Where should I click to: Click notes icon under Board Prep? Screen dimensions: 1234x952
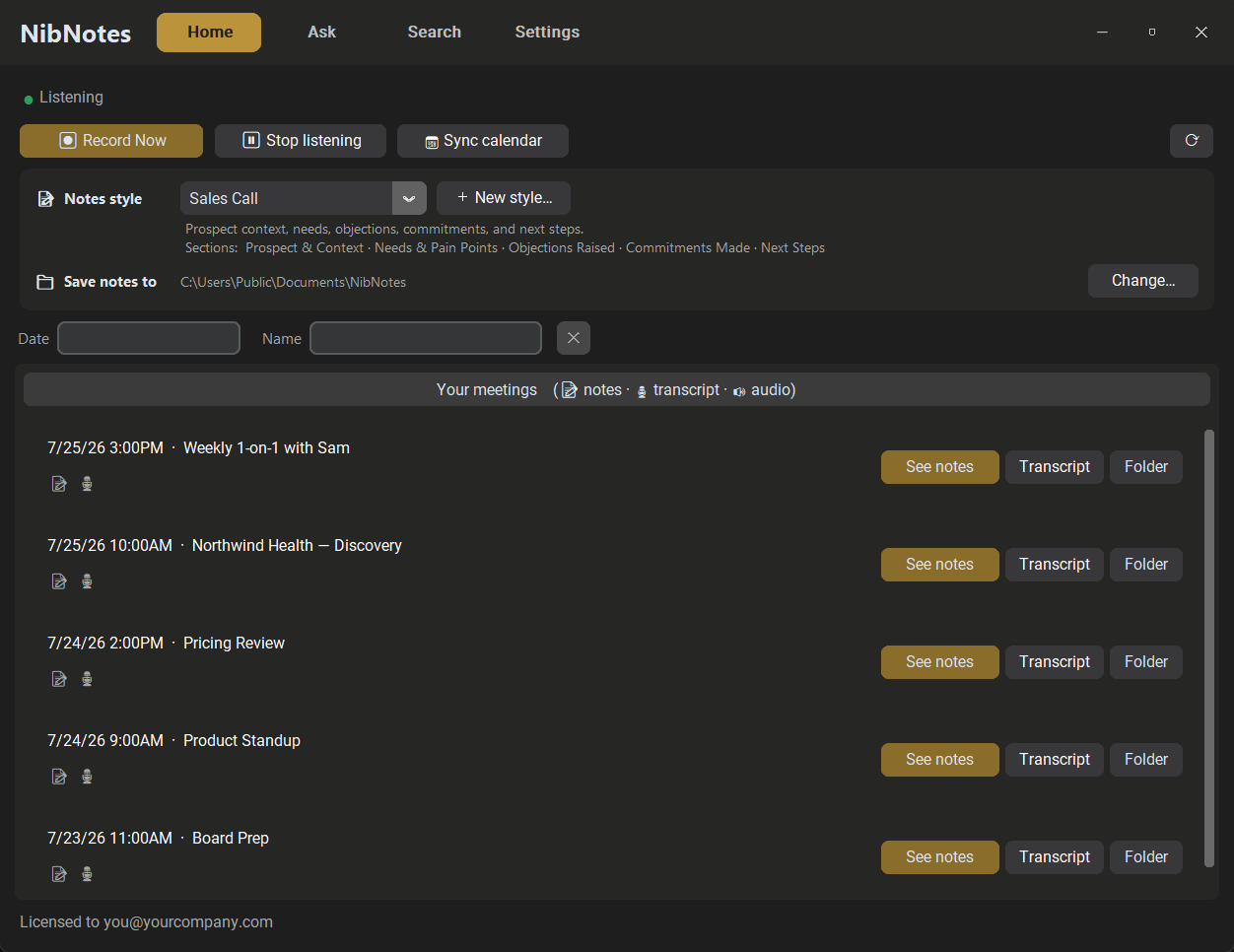[59, 874]
